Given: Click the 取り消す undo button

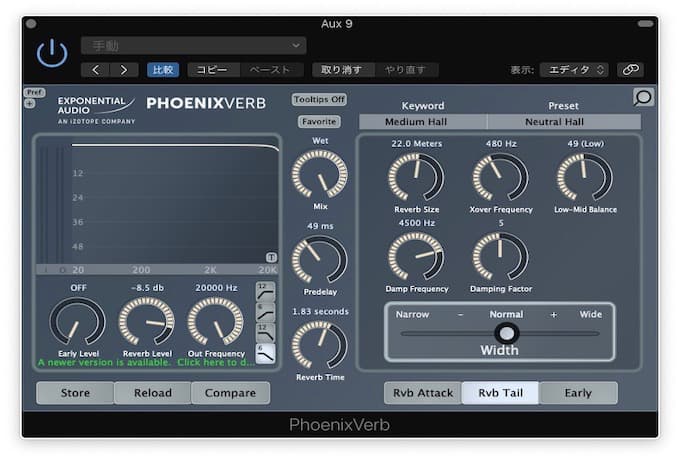Looking at the screenshot, I should (x=343, y=70).
